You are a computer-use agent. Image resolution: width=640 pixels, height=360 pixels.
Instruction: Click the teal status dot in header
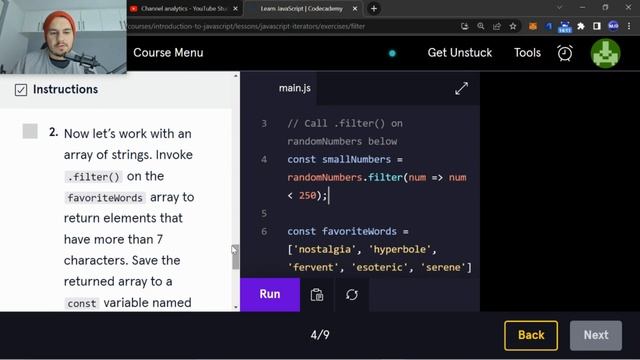(392, 53)
